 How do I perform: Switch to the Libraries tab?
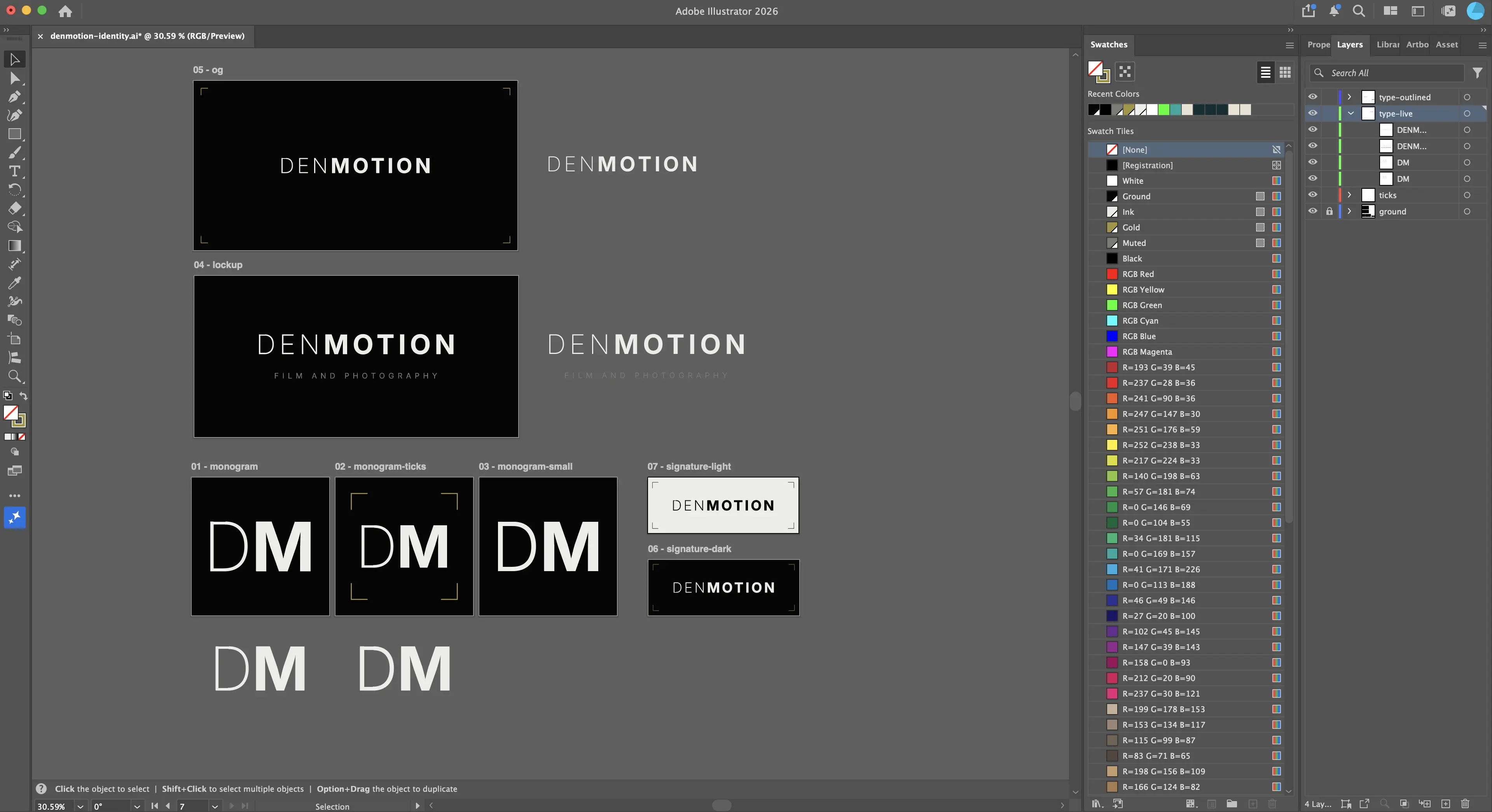pos(1388,45)
